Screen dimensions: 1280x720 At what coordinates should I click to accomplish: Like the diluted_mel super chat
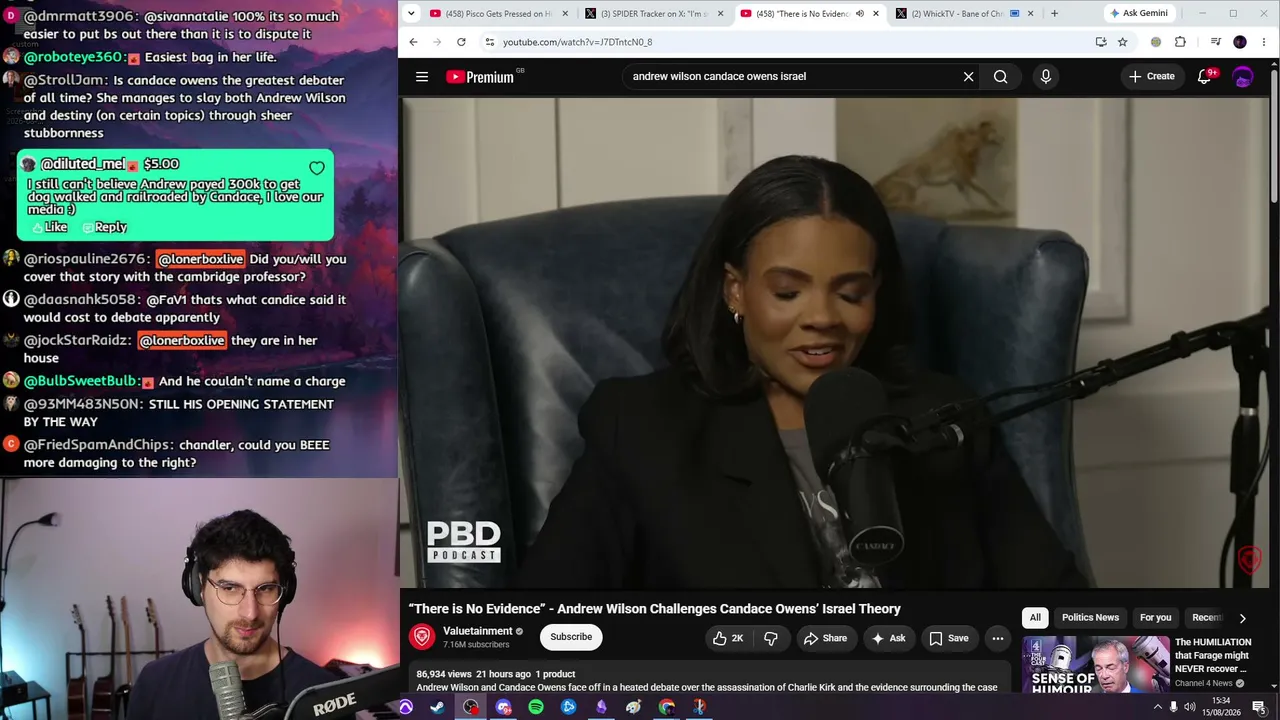49,228
